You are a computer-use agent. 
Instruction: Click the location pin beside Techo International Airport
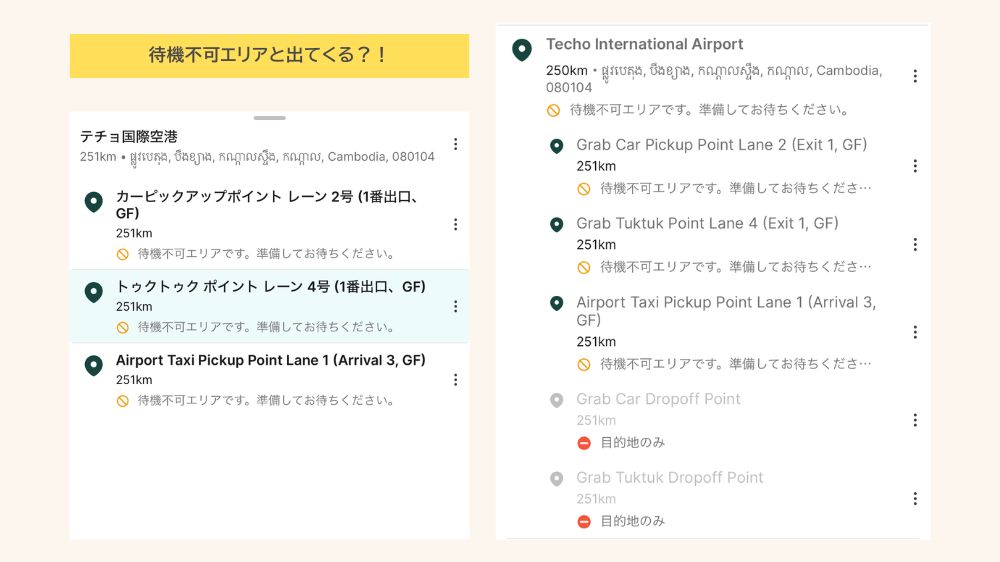522,50
